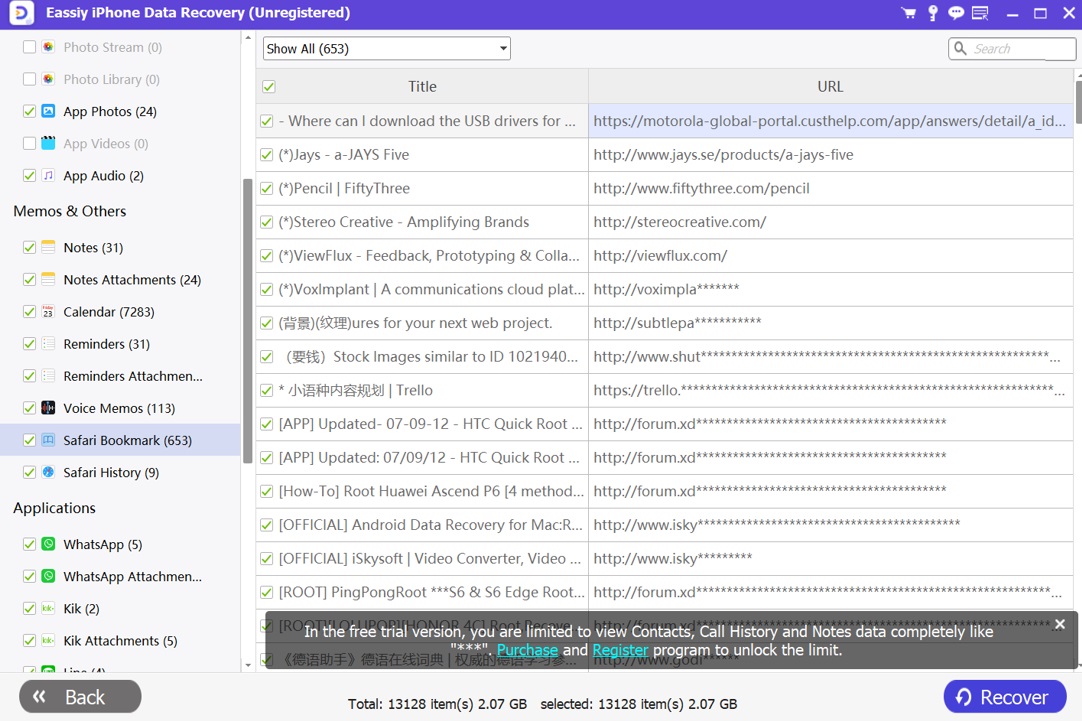
Task: Select Safari Bookmark (653) category
Action: click(127, 440)
